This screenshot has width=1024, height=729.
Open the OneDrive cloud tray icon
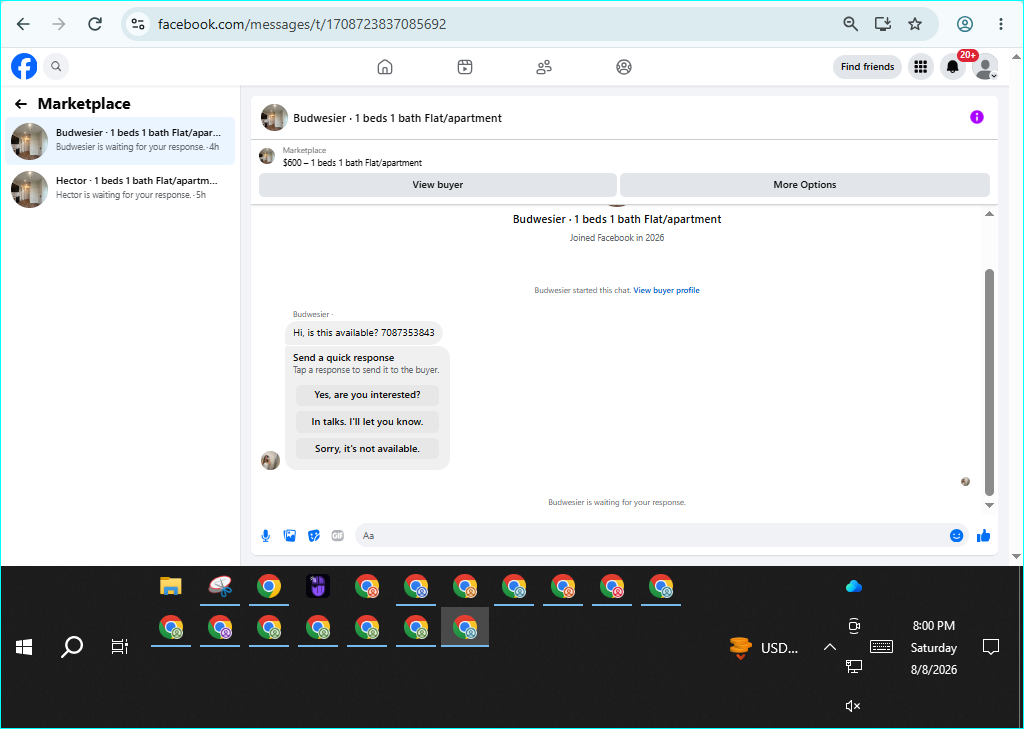click(x=854, y=586)
